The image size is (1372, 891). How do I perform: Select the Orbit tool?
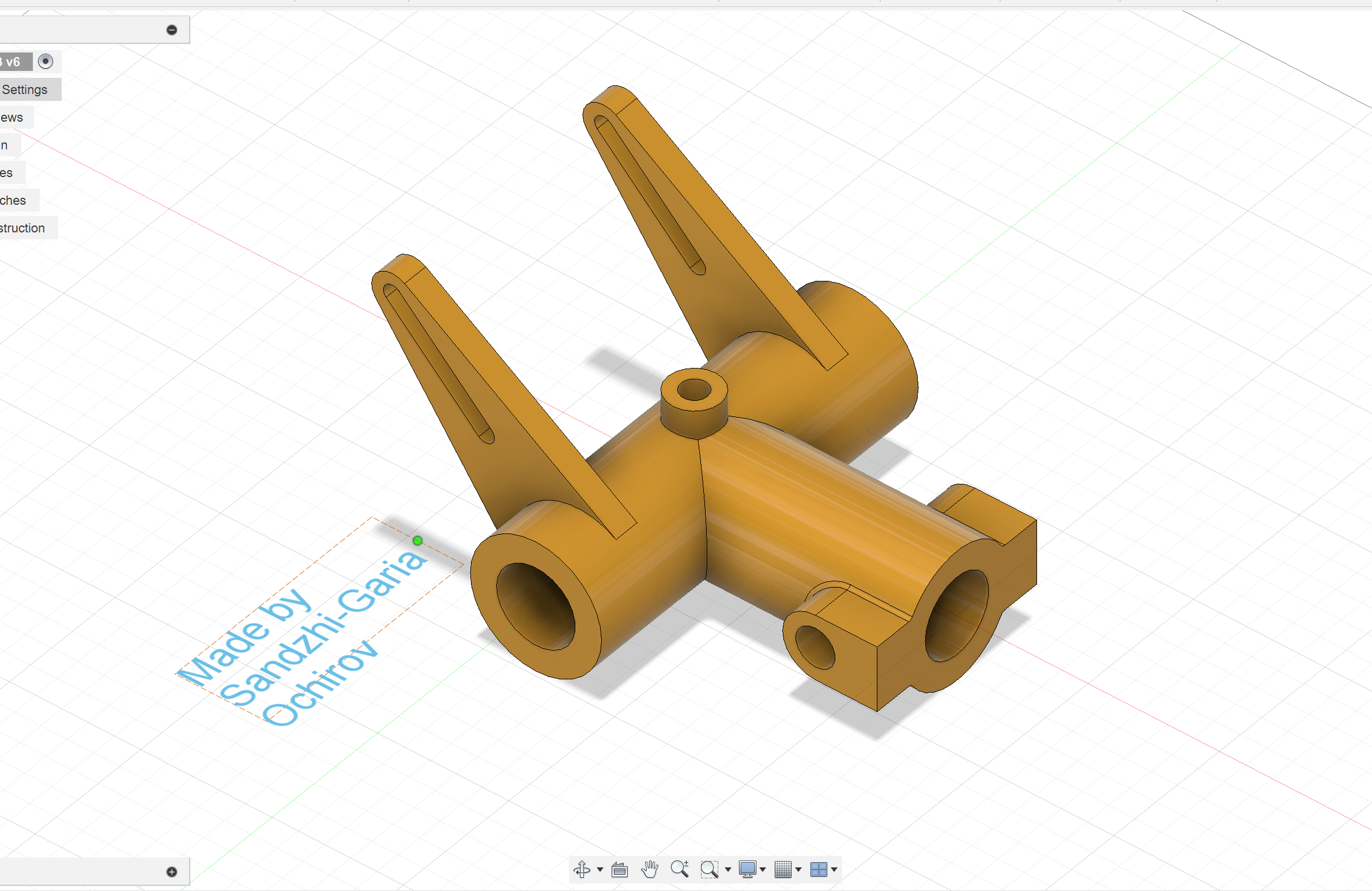[582, 869]
